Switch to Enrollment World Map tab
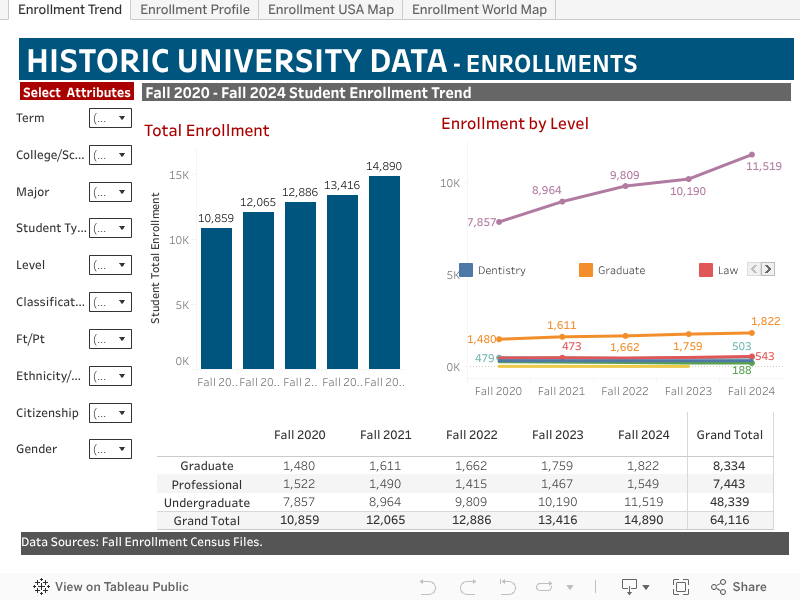The height and width of the screenshot is (600, 800). point(479,10)
